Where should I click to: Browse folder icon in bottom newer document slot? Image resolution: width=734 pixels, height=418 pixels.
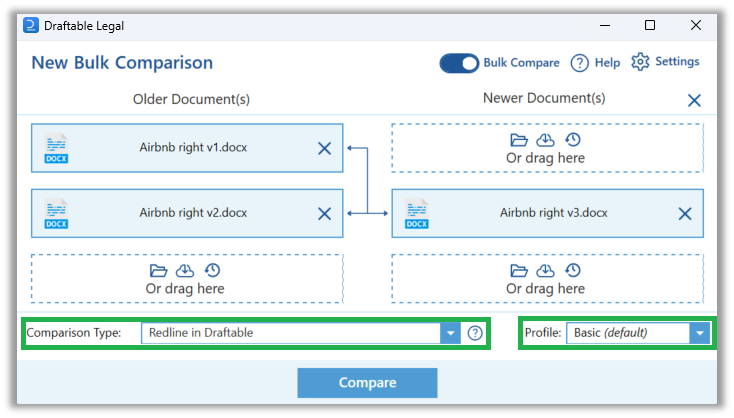point(519,271)
